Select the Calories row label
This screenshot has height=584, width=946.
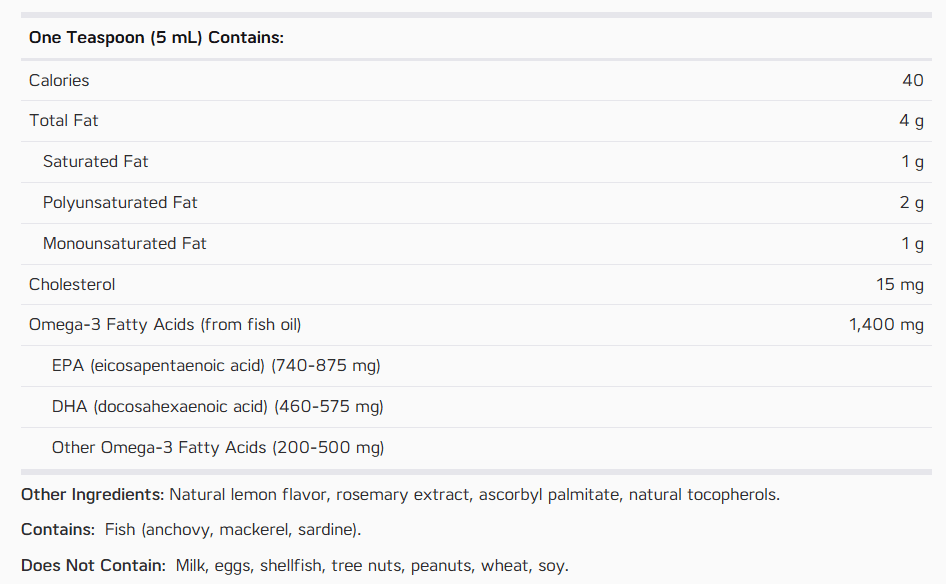click(x=59, y=80)
